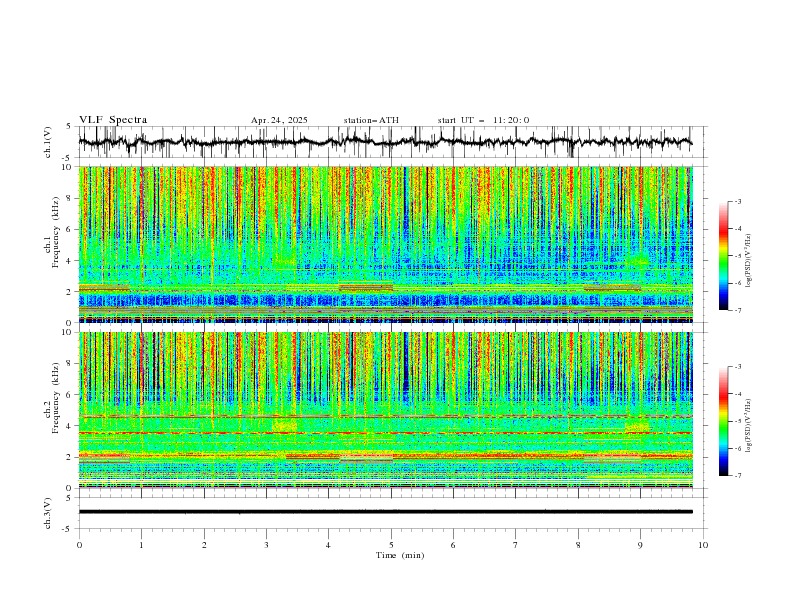
Task: Click the "-3" label on ch.1 color scale
Action: (x=738, y=201)
